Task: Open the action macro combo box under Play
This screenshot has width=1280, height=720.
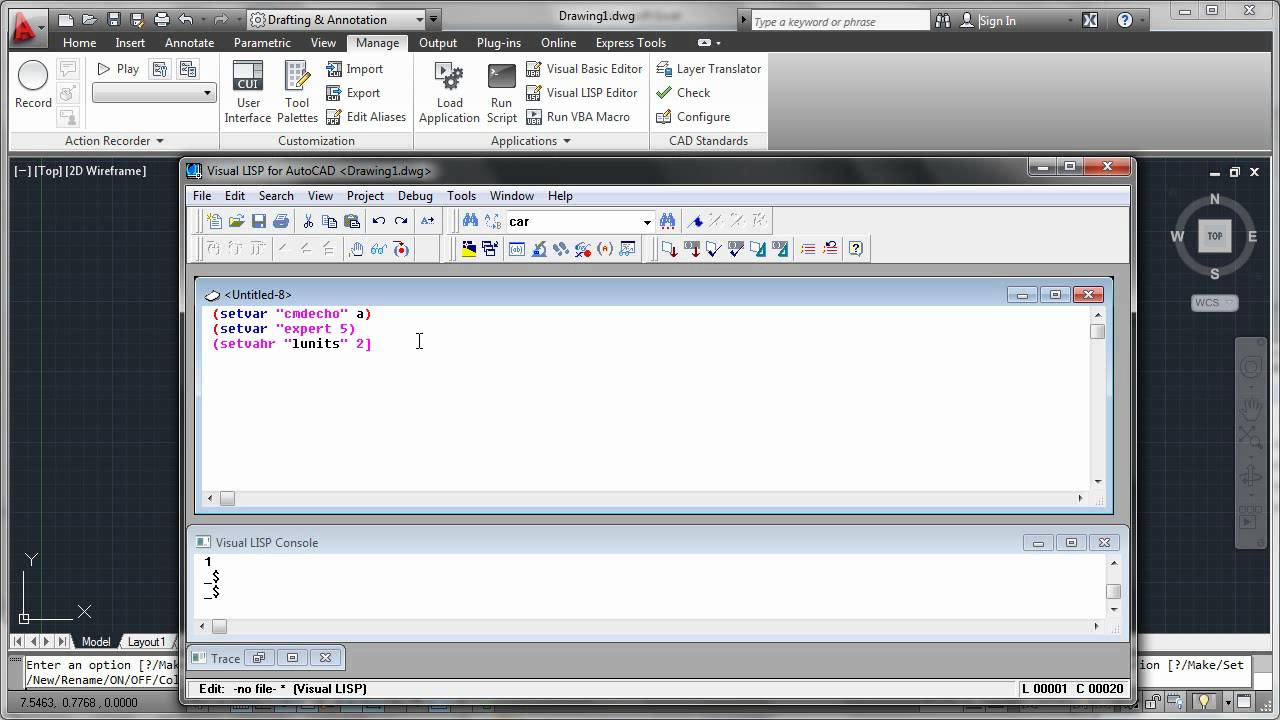Action: pos(154,93)
